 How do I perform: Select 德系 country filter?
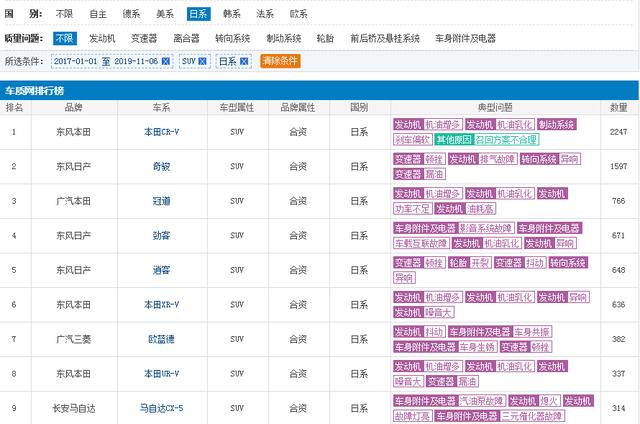(x=131, y=14)
